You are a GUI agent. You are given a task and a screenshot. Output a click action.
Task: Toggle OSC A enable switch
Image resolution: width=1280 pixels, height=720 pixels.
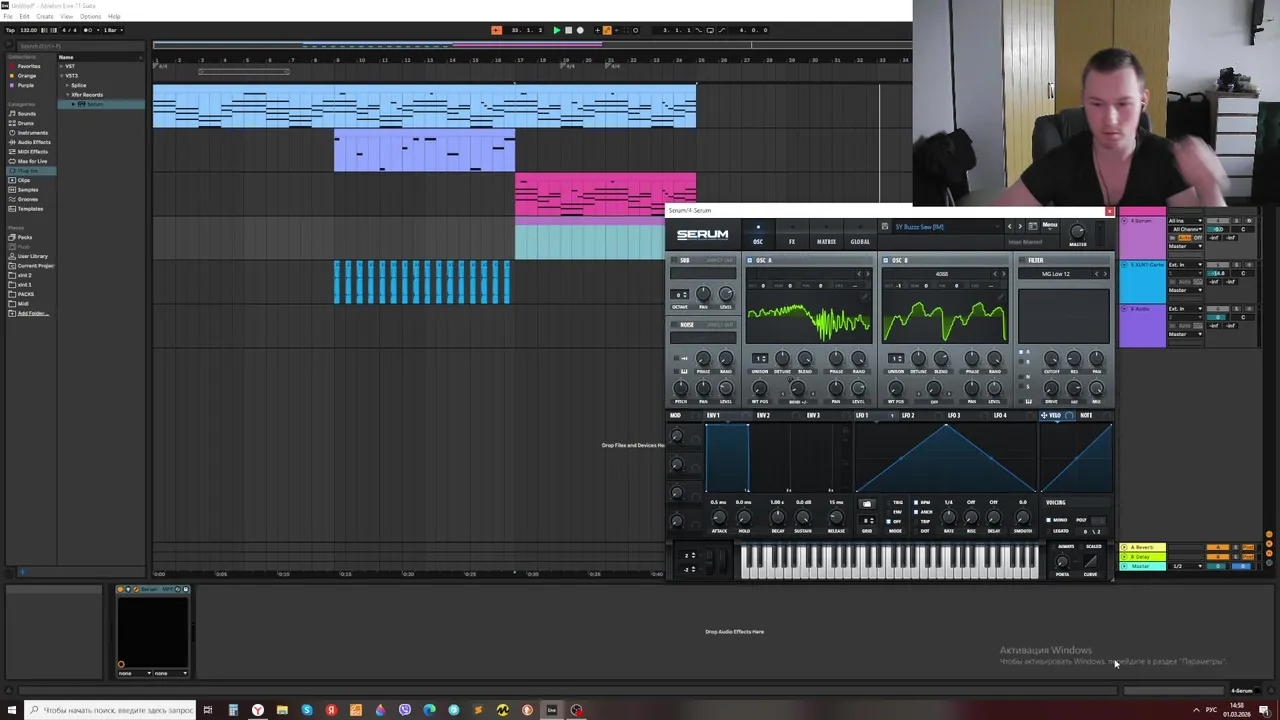(749, 260)
